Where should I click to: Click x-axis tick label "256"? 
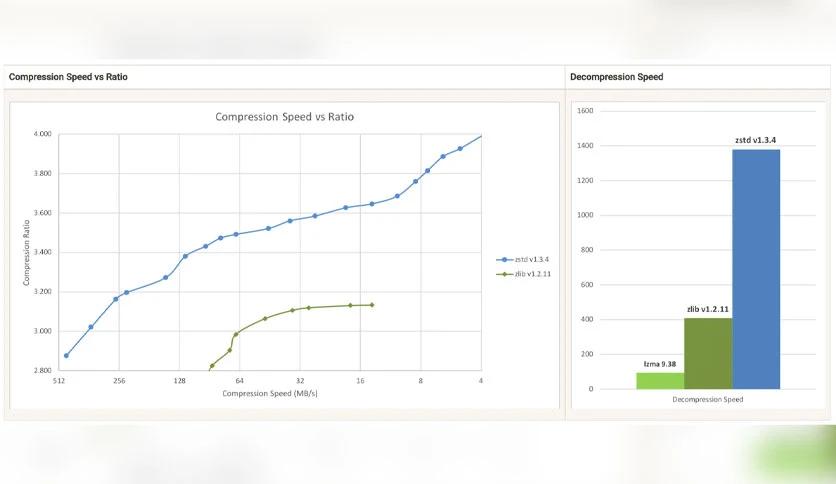119,381
